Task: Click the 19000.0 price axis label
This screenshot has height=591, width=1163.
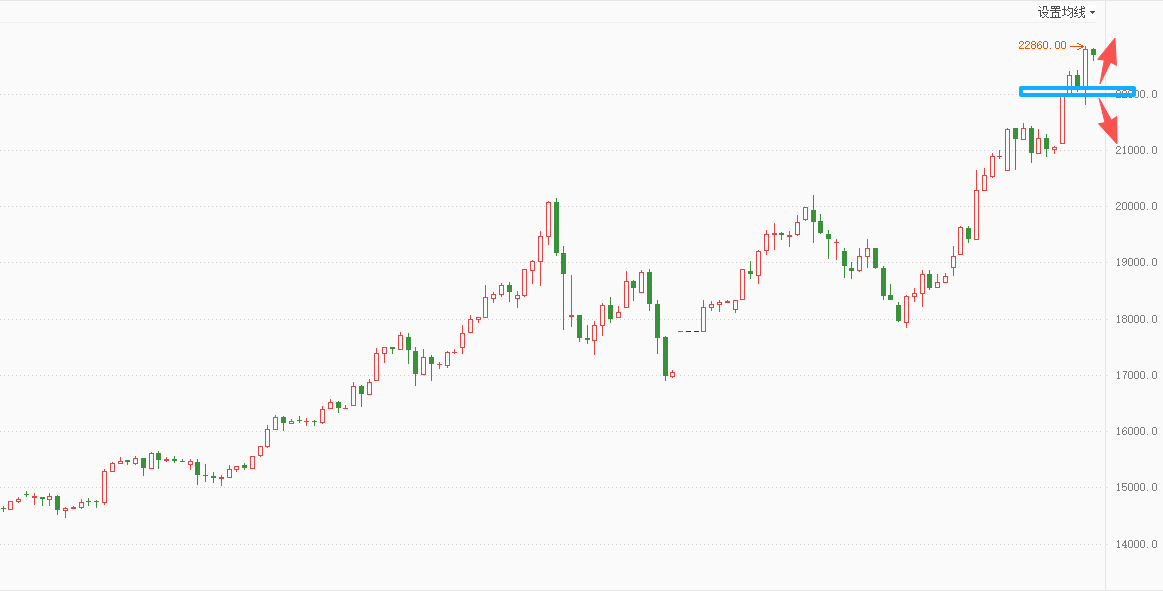Action: point(1137,262)
